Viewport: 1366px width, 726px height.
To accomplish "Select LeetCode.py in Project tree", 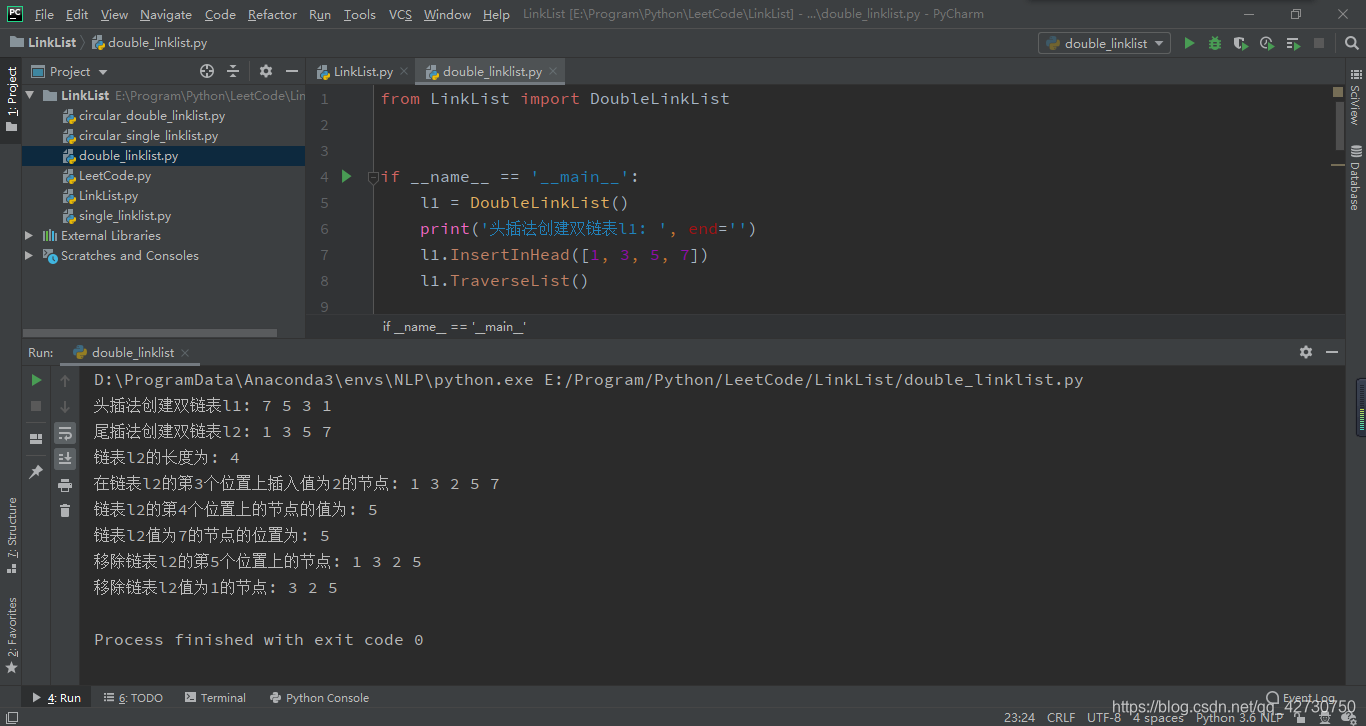I will [x=106, y=175].
